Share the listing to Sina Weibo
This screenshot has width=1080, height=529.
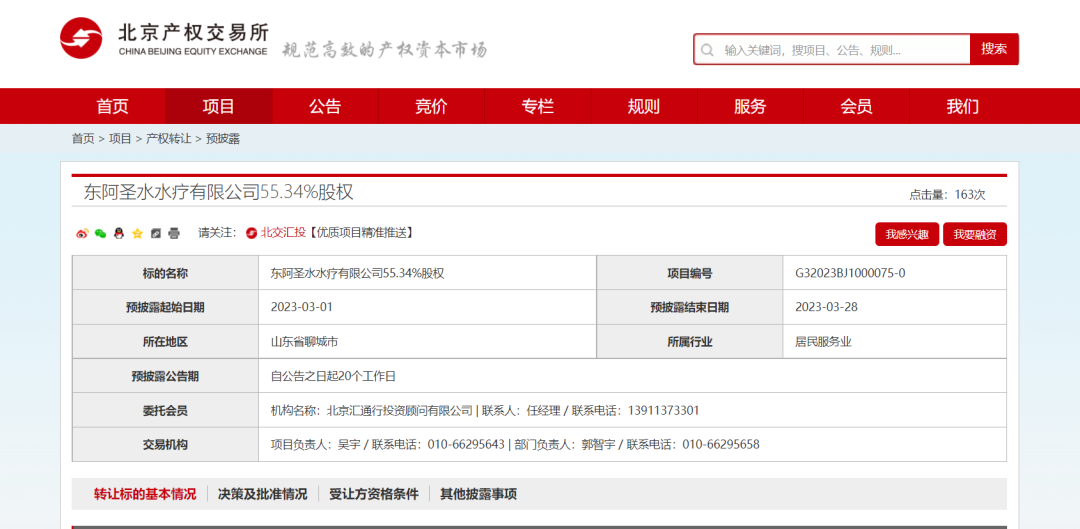coord(82,234)
